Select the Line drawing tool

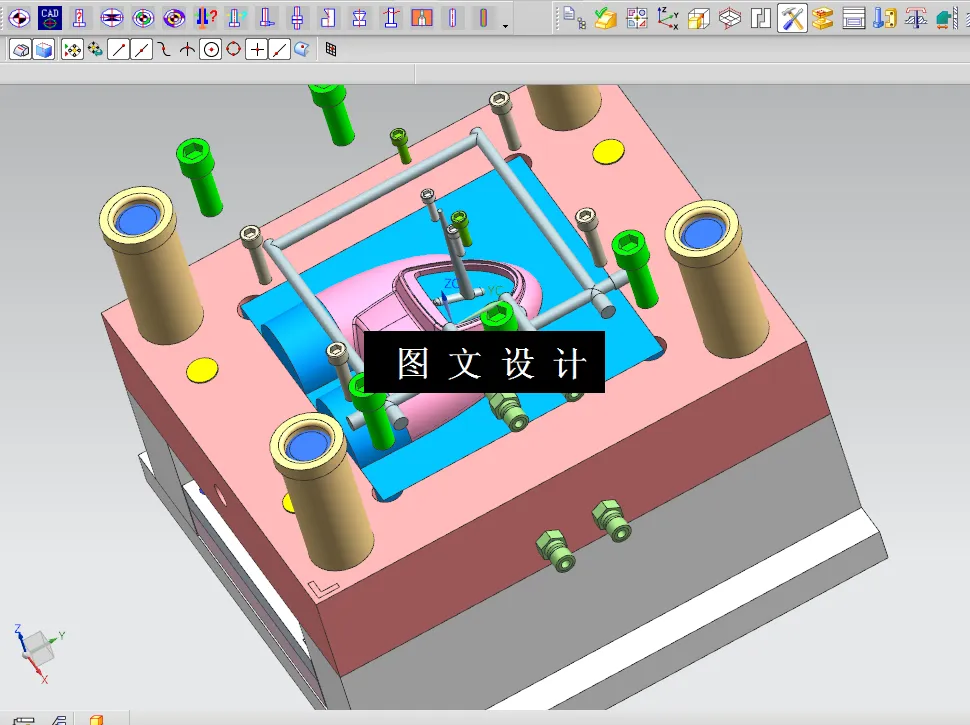tap(117, 48)
